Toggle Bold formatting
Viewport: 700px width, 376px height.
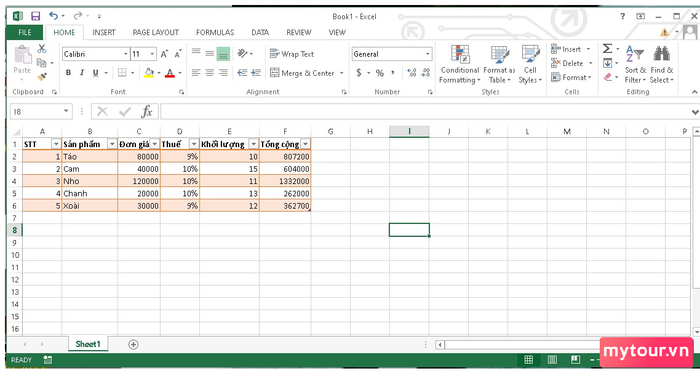click(x=68, y=73)
